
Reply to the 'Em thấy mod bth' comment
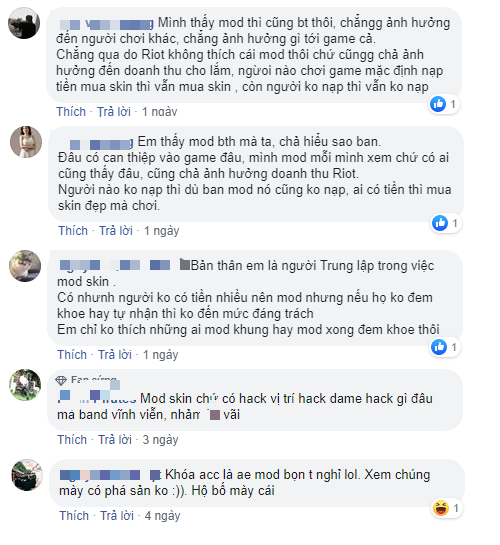click(x=116, y=230)
